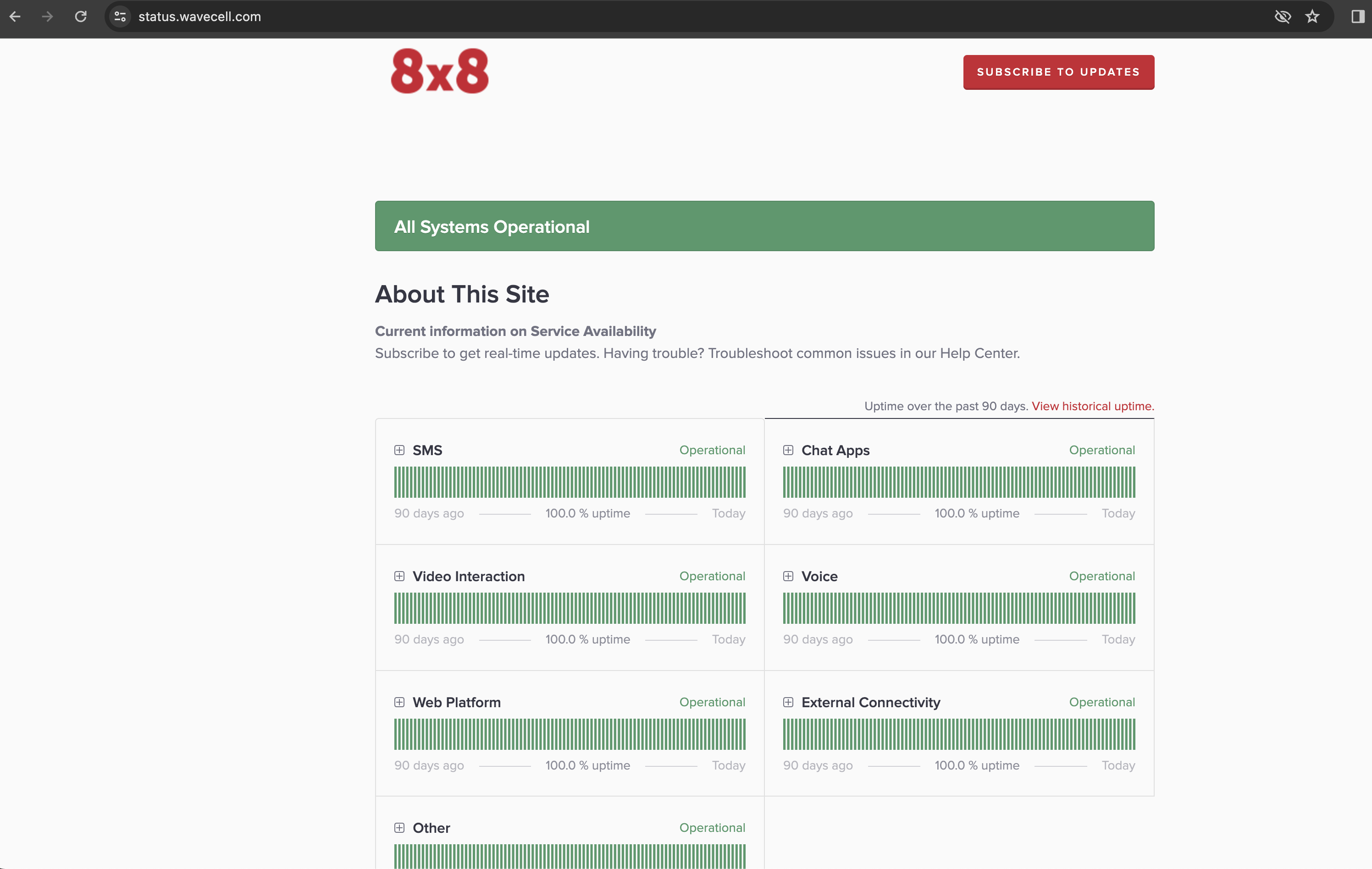Click Web Platform Operational status text

pos(712,702)
